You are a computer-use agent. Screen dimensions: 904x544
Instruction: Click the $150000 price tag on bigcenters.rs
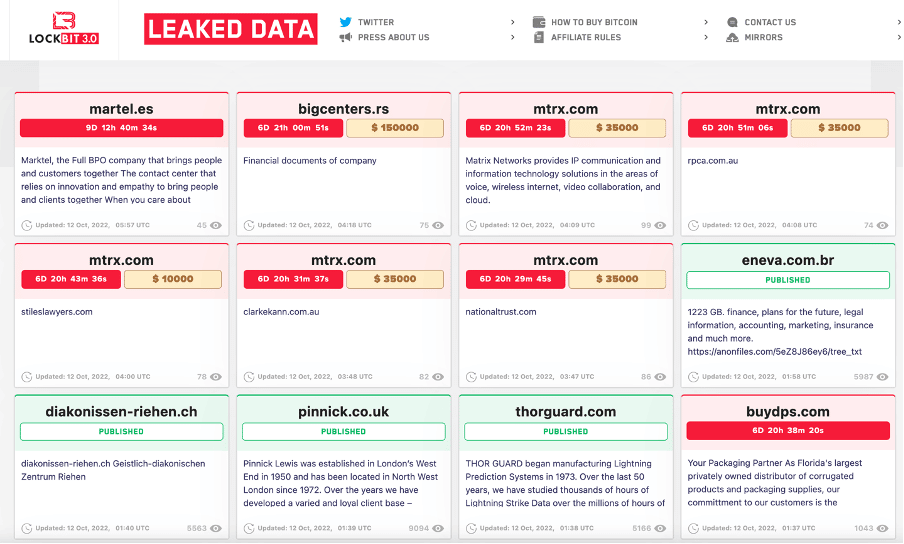point(394,128)
